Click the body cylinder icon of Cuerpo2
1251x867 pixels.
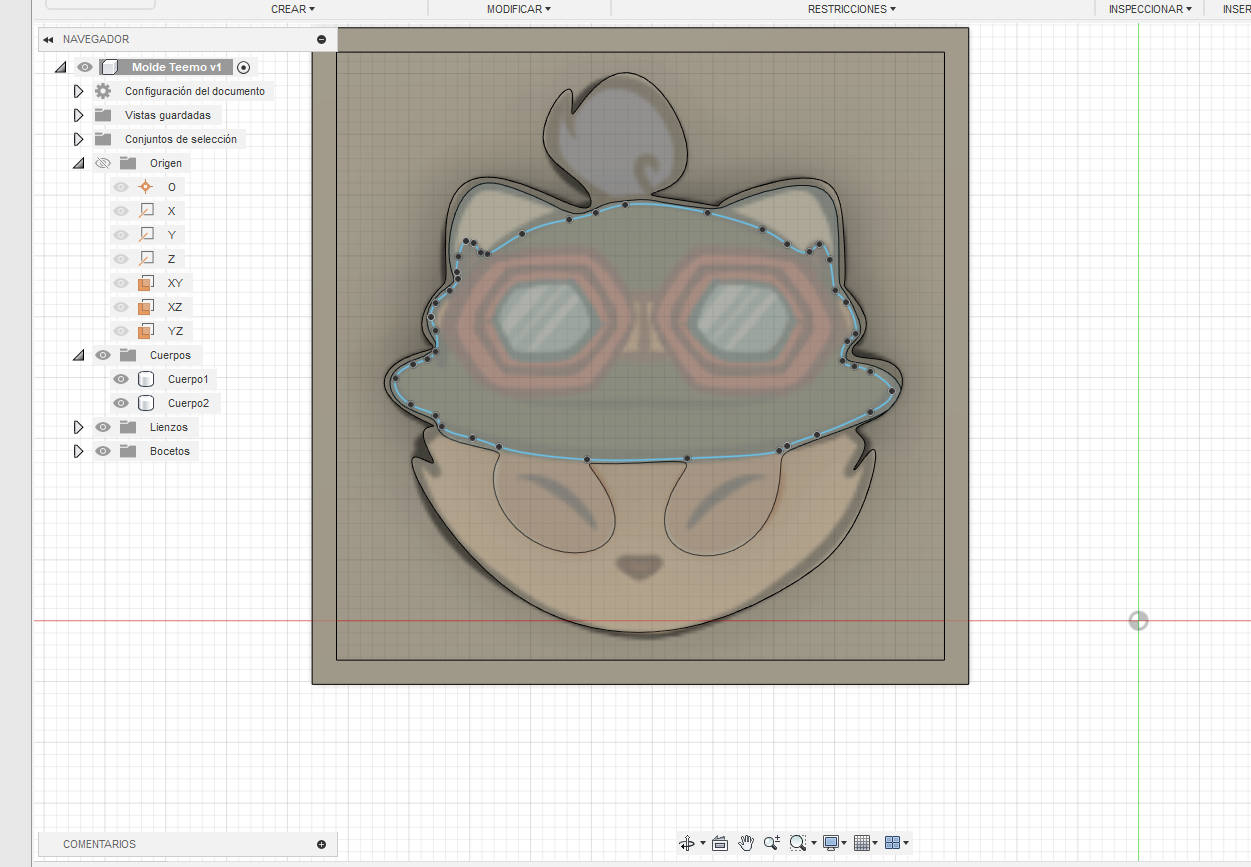(x=145, y=403)
